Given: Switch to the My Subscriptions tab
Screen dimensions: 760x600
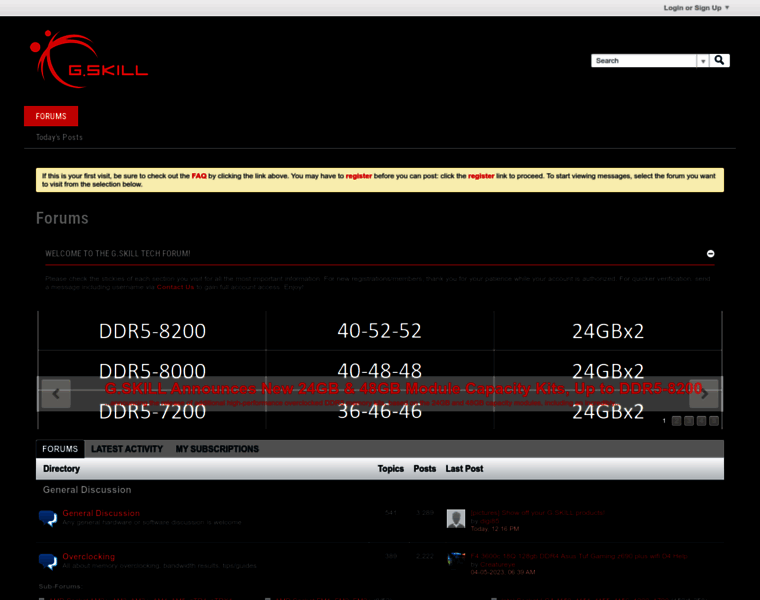Looking at the screenshot, I should 217,449.
